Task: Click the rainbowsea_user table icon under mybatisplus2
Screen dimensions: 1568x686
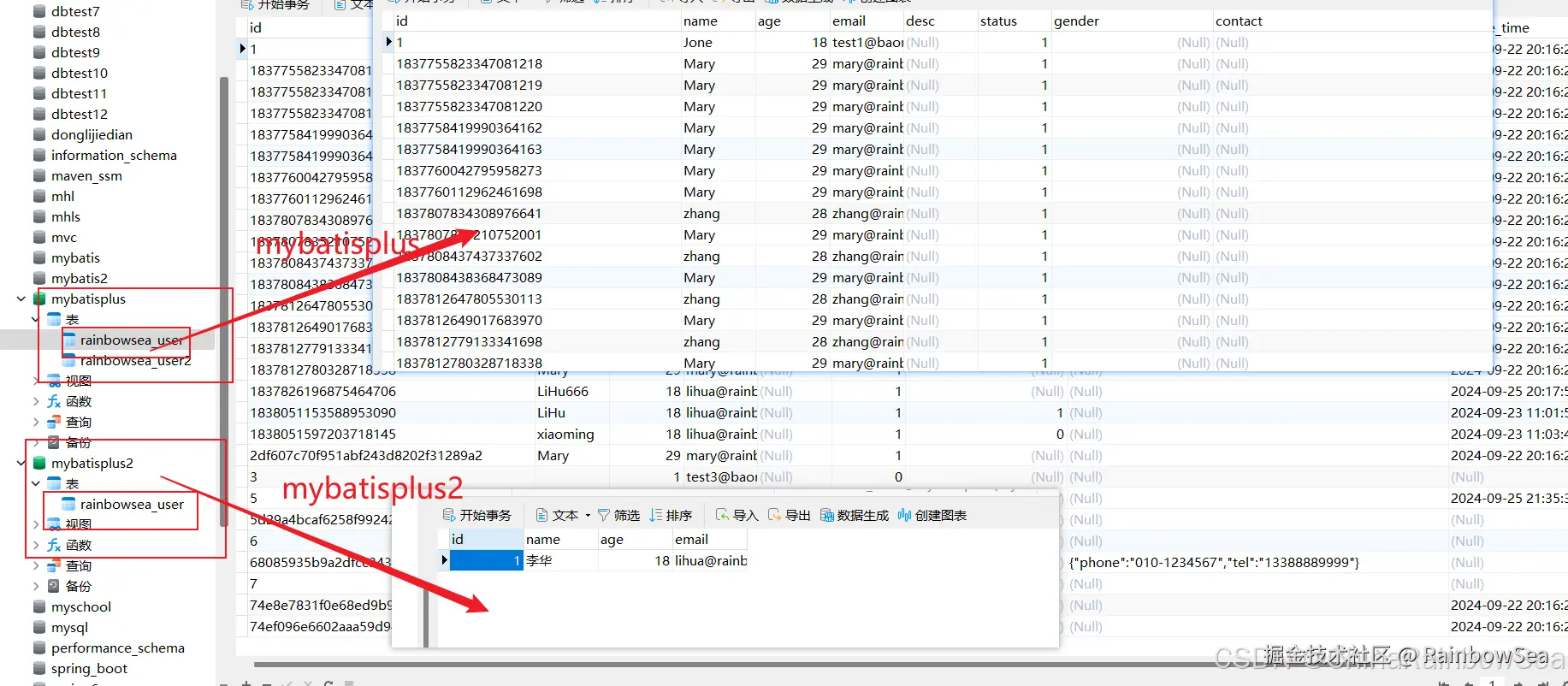Action: point(70,504)
